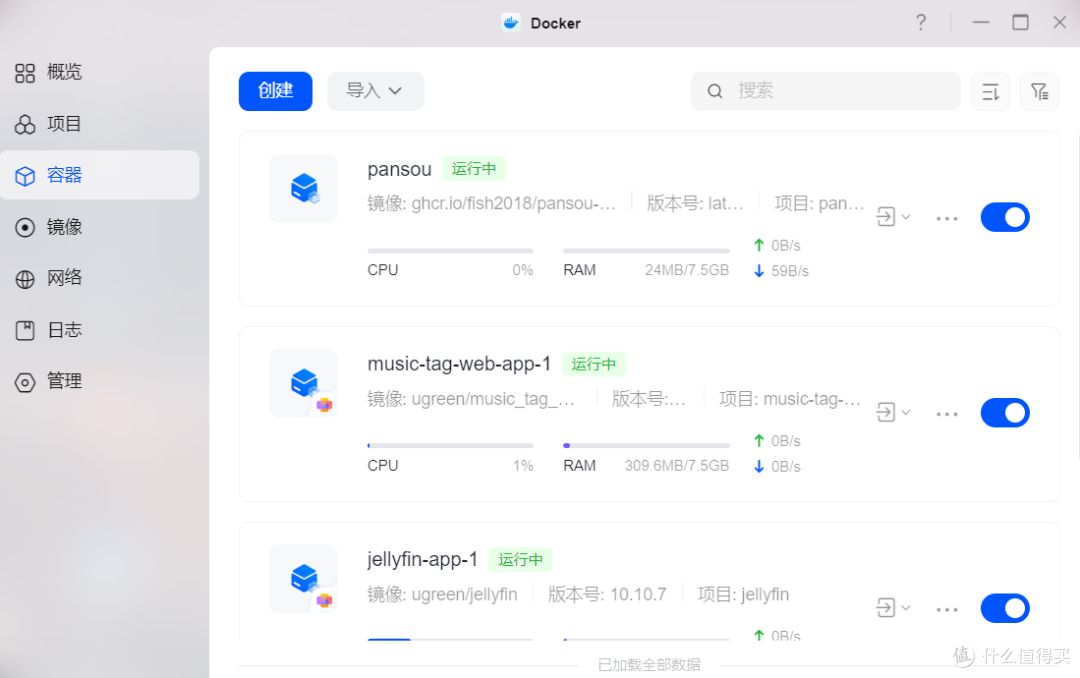This screenshot has height=678, width=1080.
Task: Click the 24MB/7.5GB RAM value
Action: [687, 270]
